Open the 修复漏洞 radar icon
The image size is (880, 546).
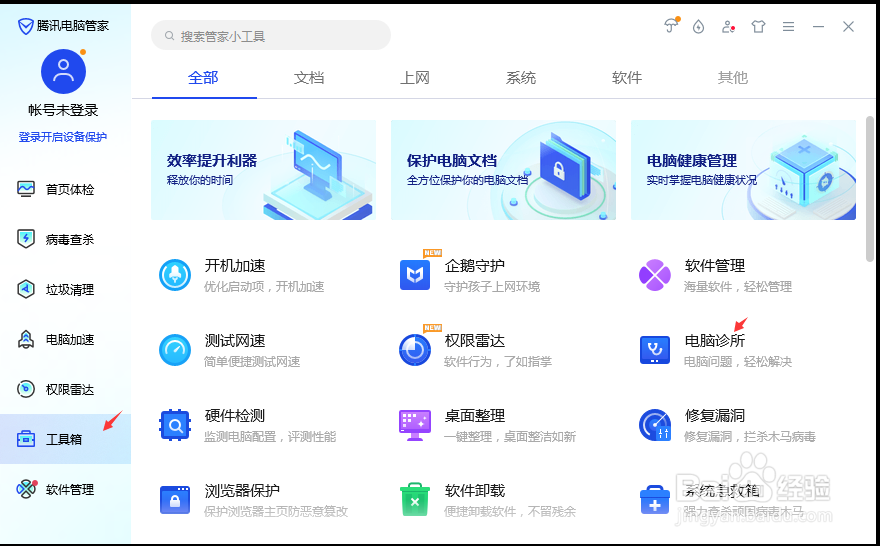[x=655, y=425]
